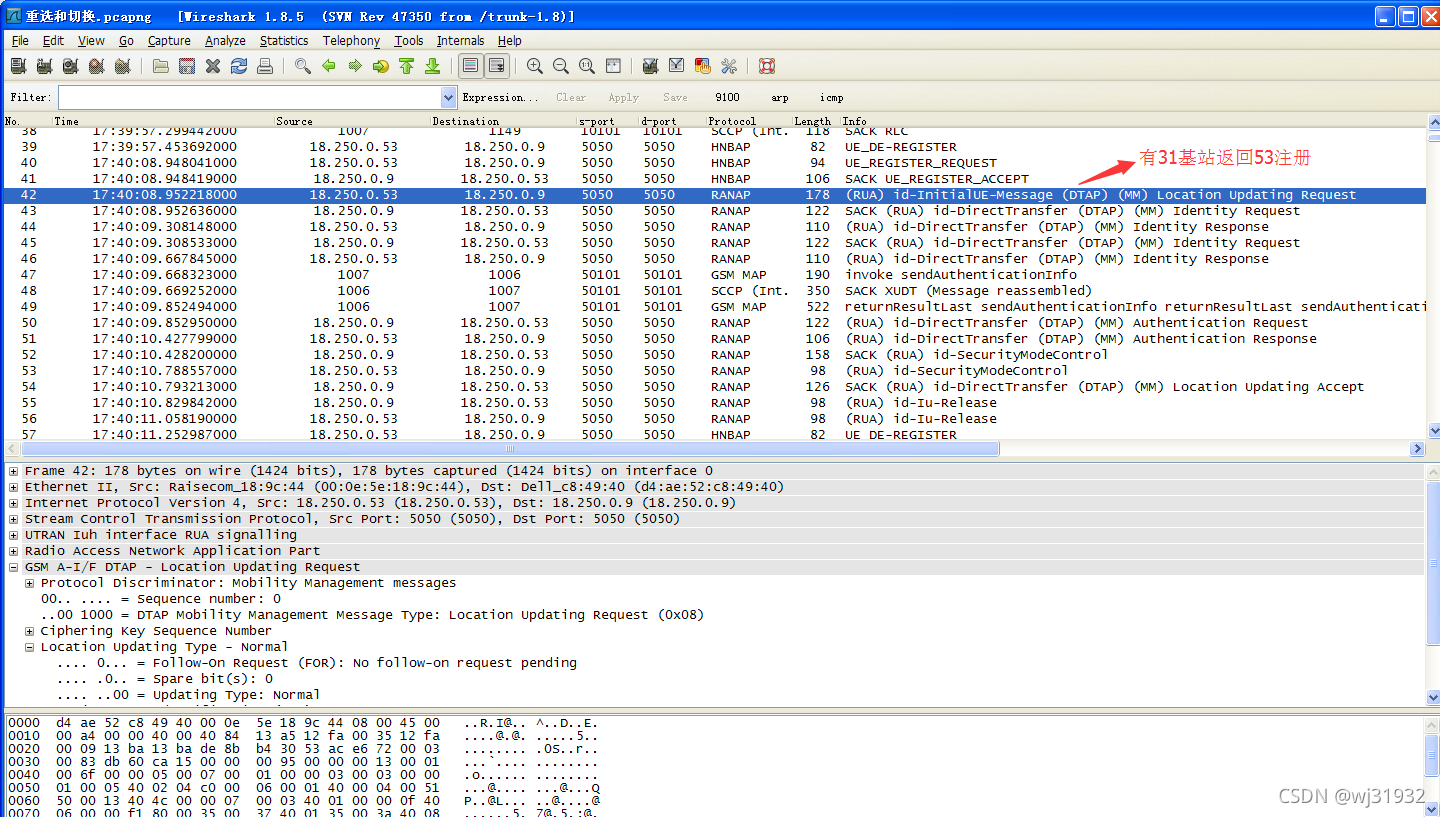This screenshot has width=1440, height=817.
Task: Open the File menu
Action: click(x=20, y=41)
